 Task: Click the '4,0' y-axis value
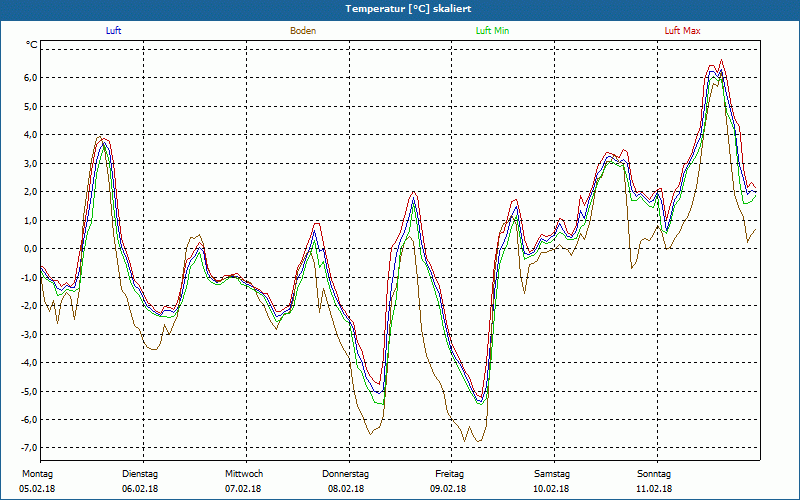[x=30, y=135]
